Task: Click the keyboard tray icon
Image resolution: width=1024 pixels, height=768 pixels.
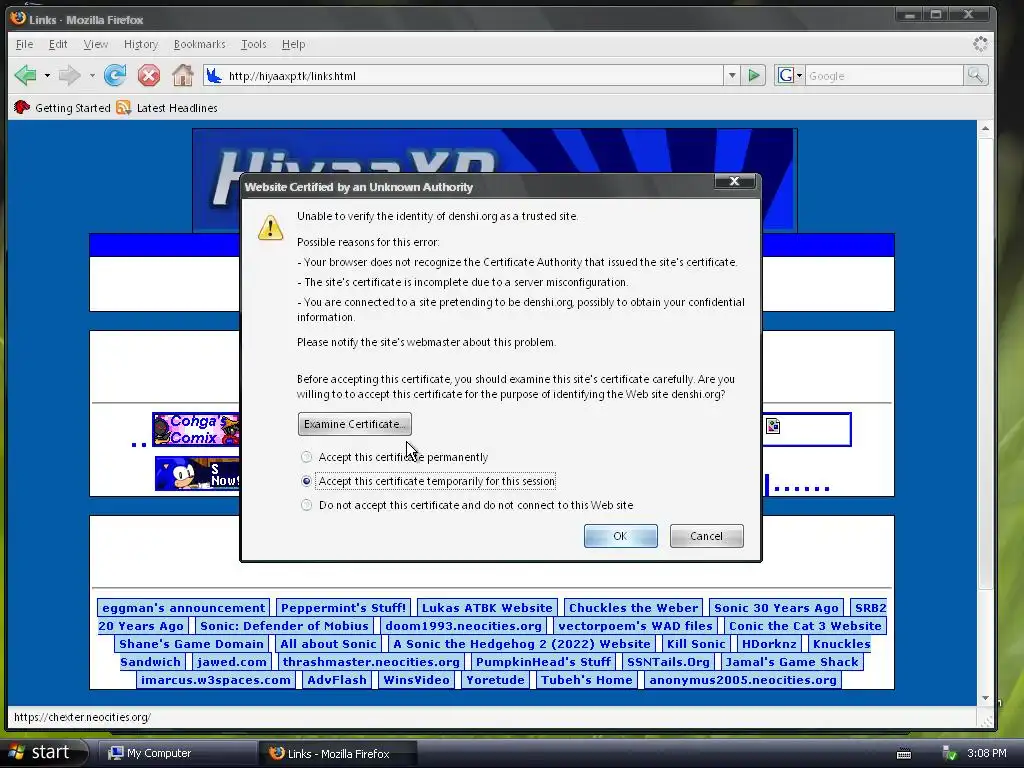Action: tap(904, 754)
